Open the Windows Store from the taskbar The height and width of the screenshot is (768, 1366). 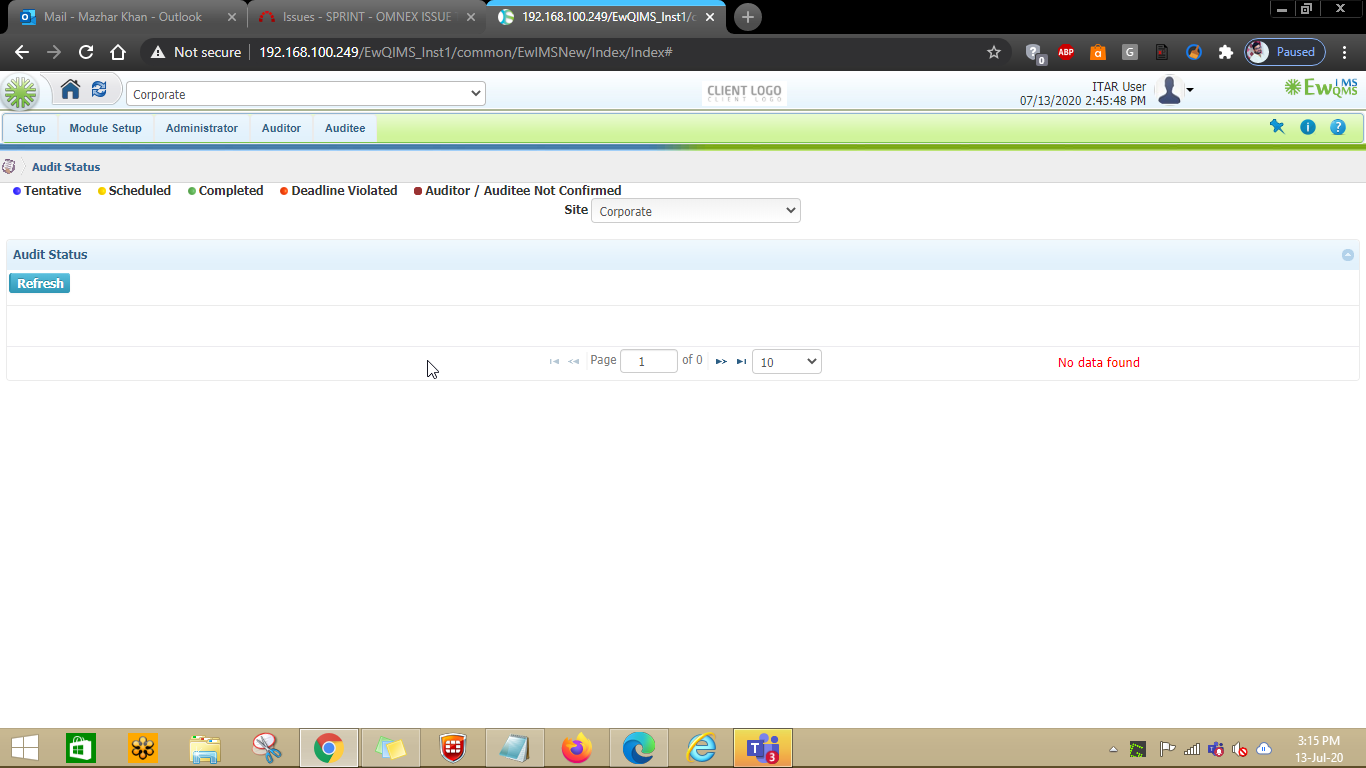pos(81,748)
